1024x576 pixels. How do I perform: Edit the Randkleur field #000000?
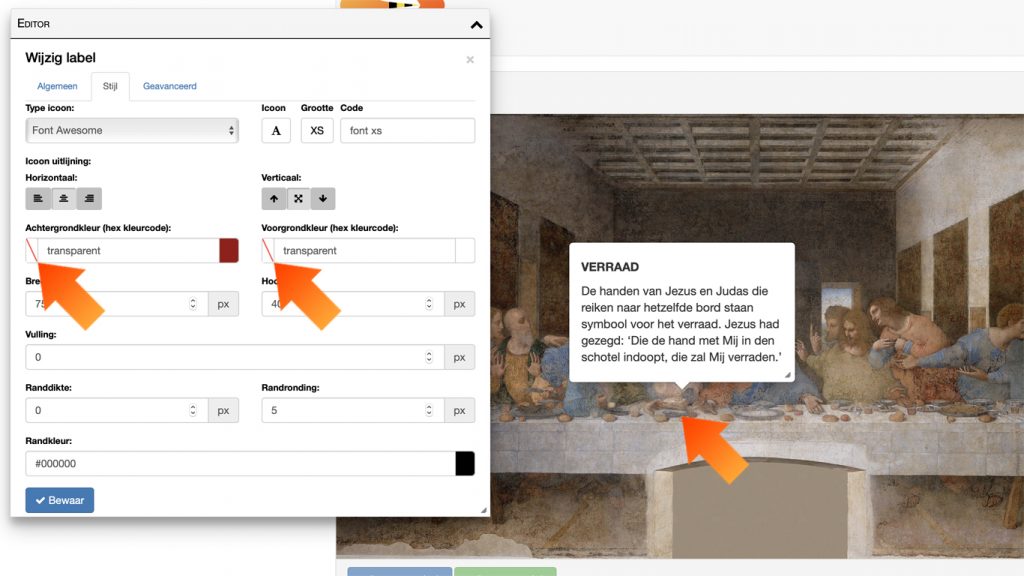240,464
